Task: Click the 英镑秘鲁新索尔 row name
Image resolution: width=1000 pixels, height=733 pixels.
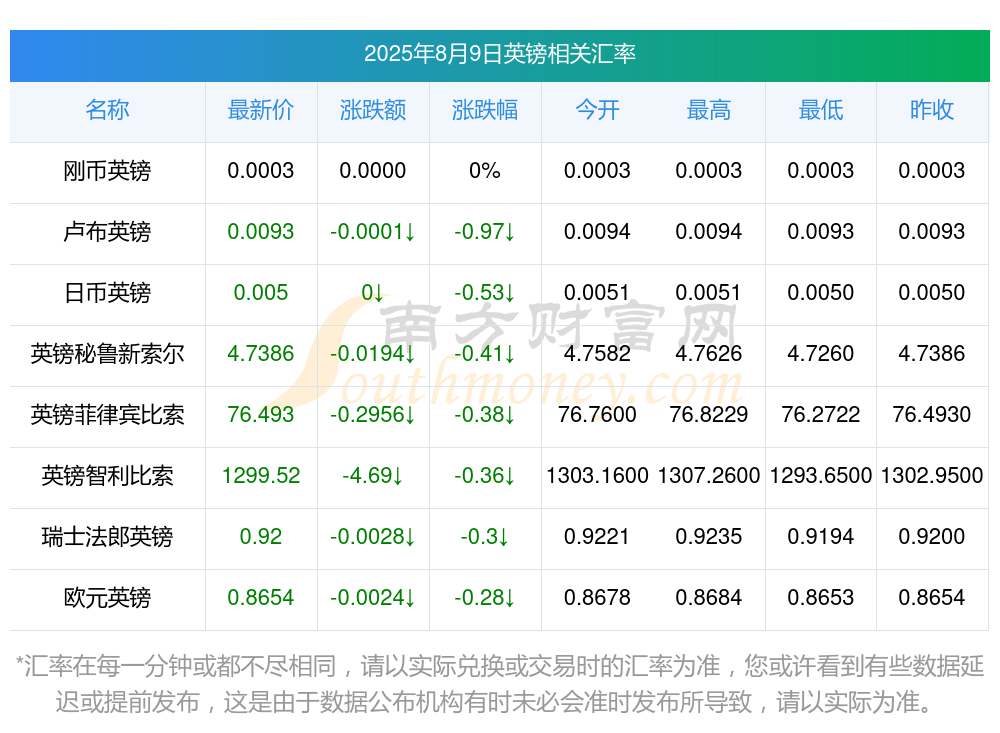Action: 107,353
